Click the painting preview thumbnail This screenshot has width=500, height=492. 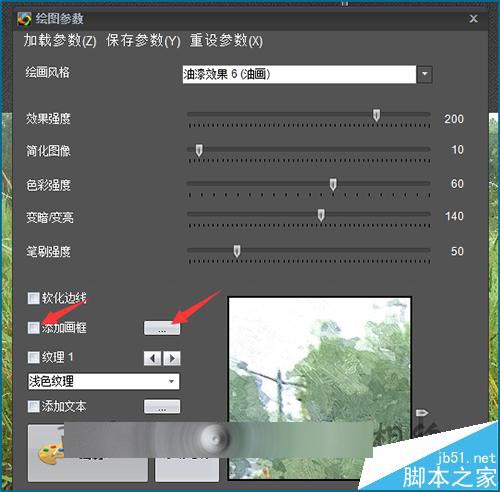click(x=320, y=388)
